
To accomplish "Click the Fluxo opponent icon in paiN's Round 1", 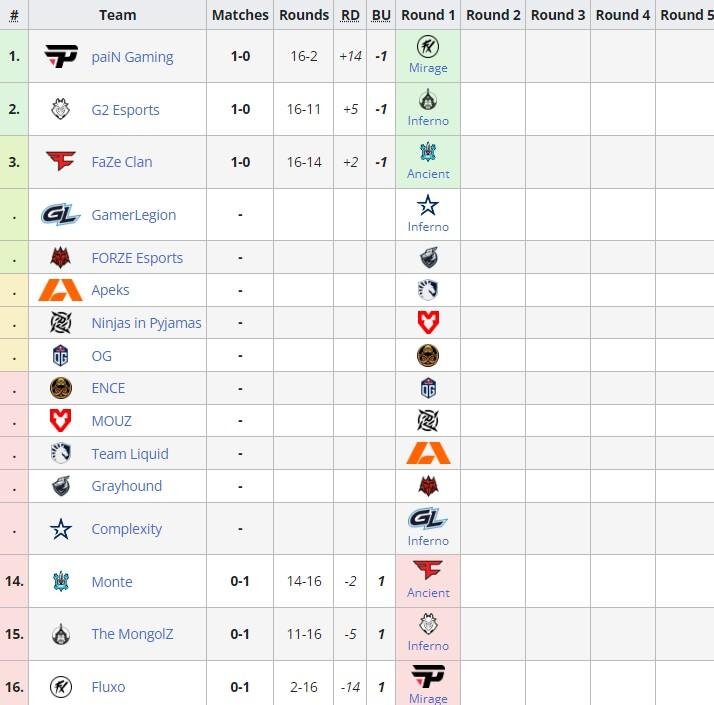I will tap(428, 46).
